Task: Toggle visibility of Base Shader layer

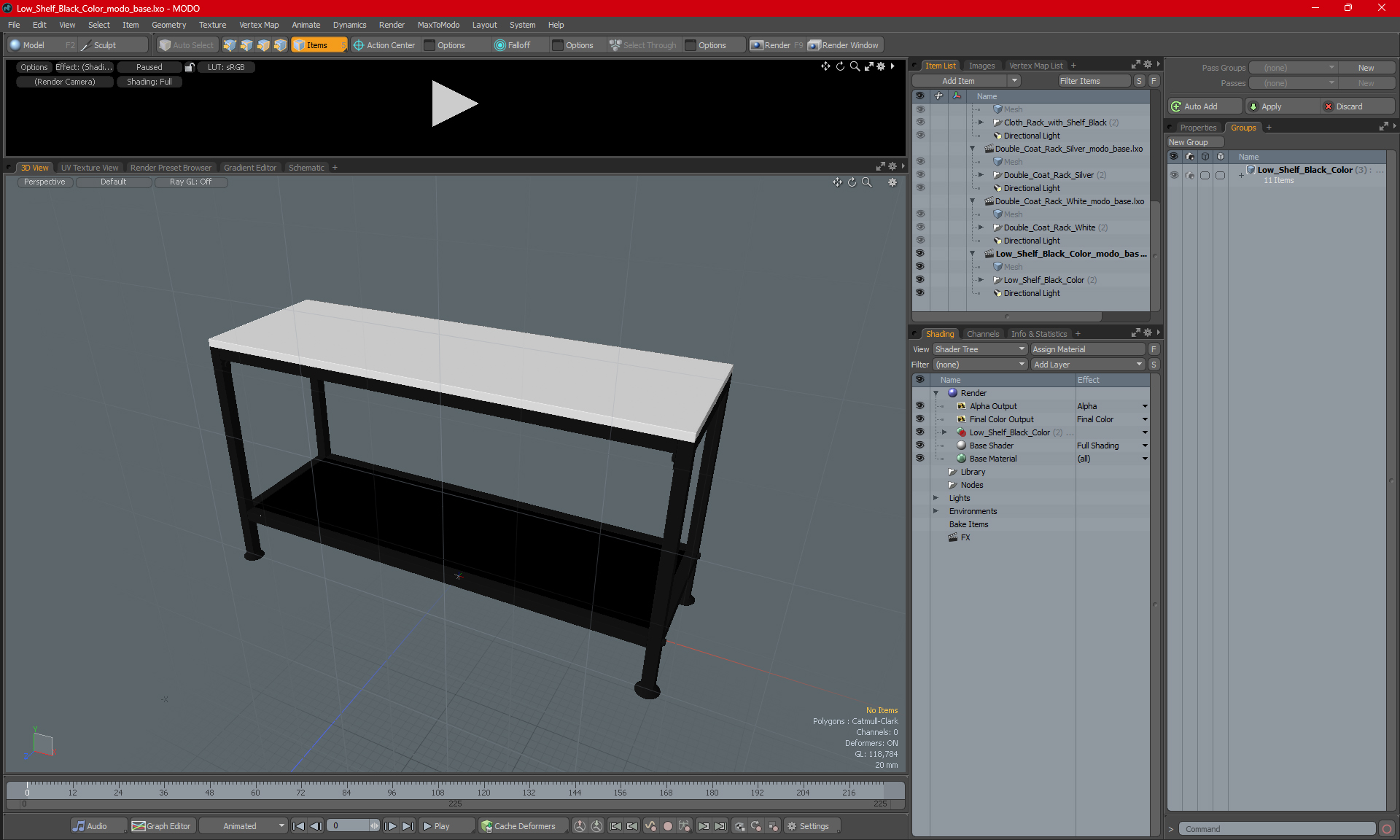Action: pyautogui.click(x=919, y=446)
